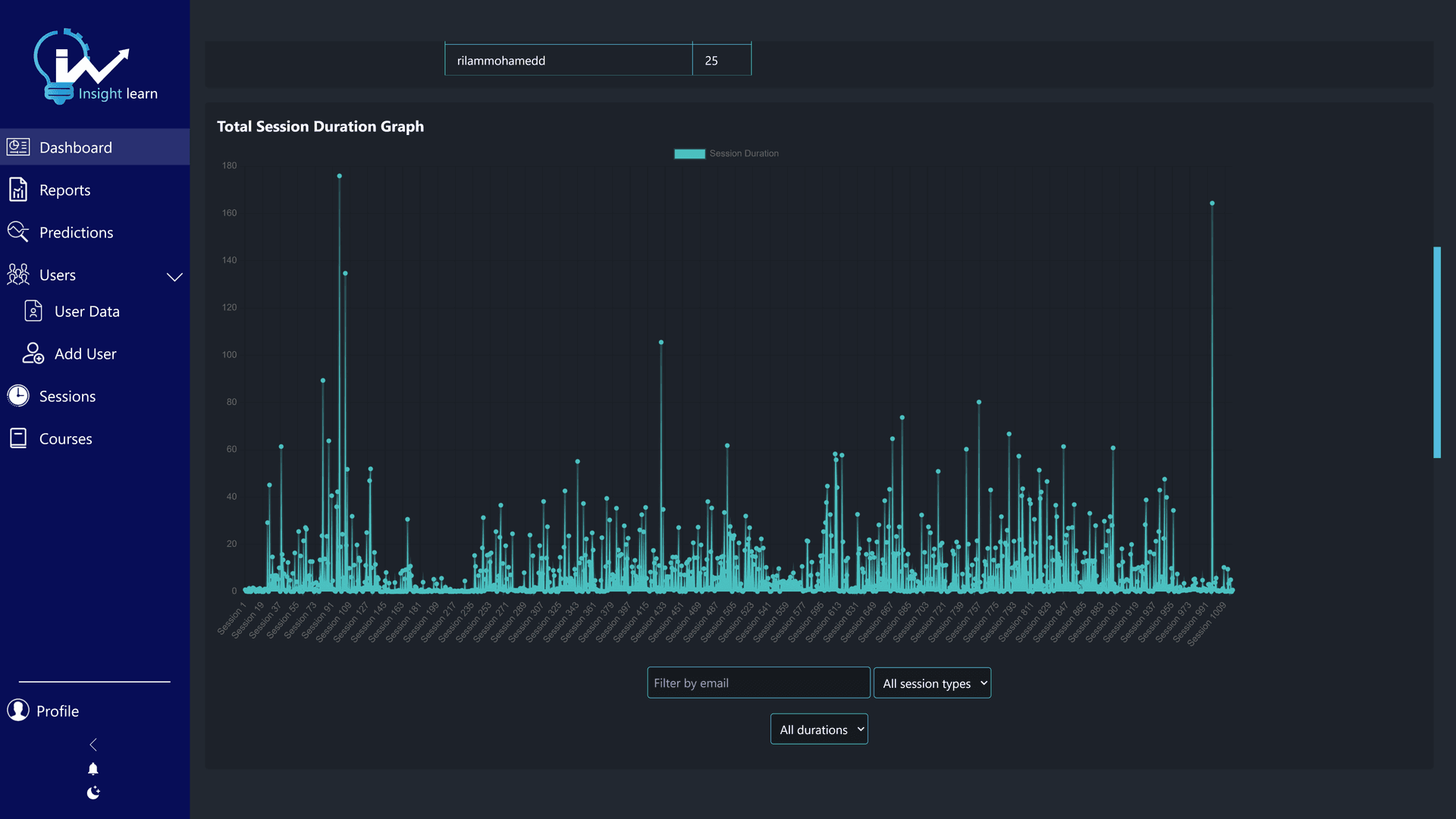
Task: Click the Filter by email field
Action: [x=758, y=682]
